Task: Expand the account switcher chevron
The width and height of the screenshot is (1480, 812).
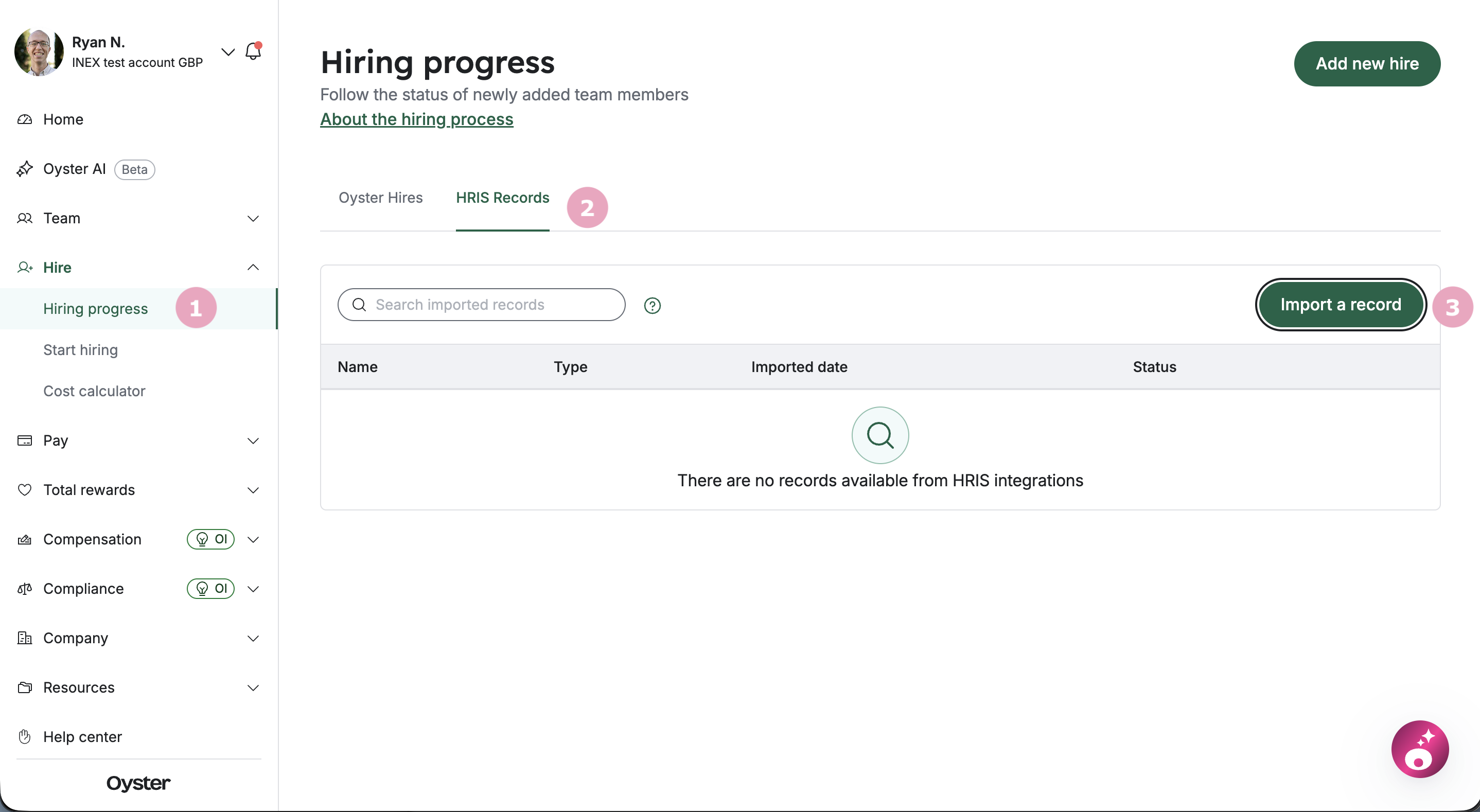Action: pyautogui.click(x=227, y=52)
